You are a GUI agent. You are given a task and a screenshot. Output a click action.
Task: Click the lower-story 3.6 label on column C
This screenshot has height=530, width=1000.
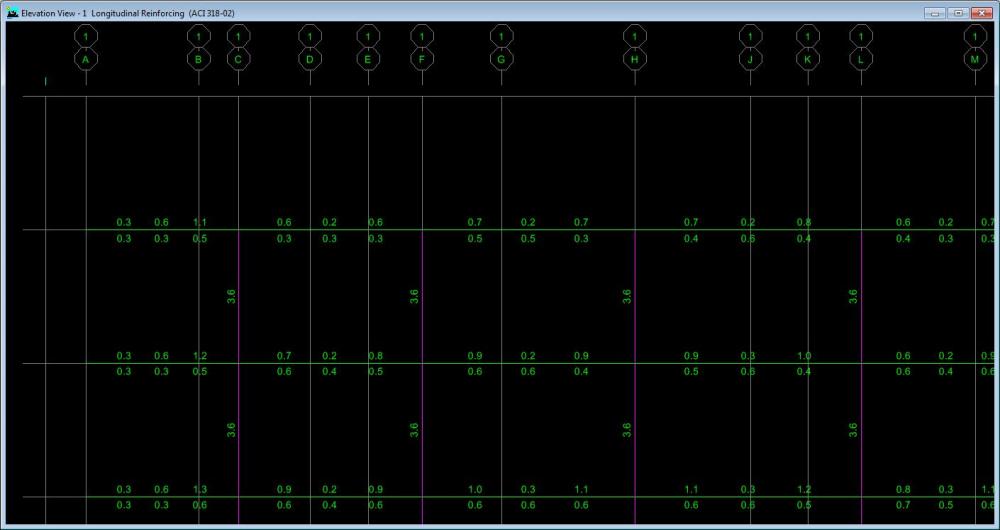pos(232,430)
